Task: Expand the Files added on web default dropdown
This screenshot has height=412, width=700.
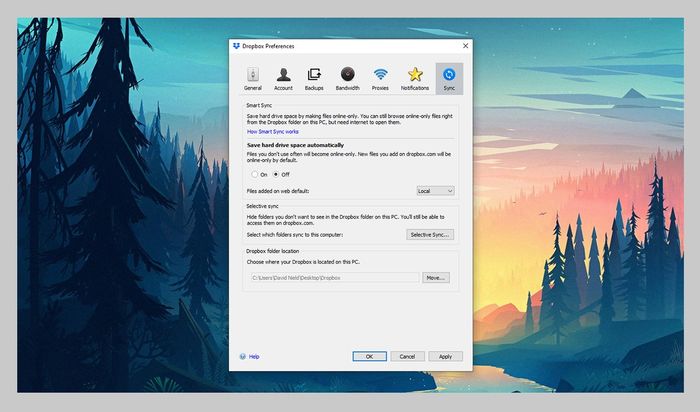Action: click(x=435, y=190)
